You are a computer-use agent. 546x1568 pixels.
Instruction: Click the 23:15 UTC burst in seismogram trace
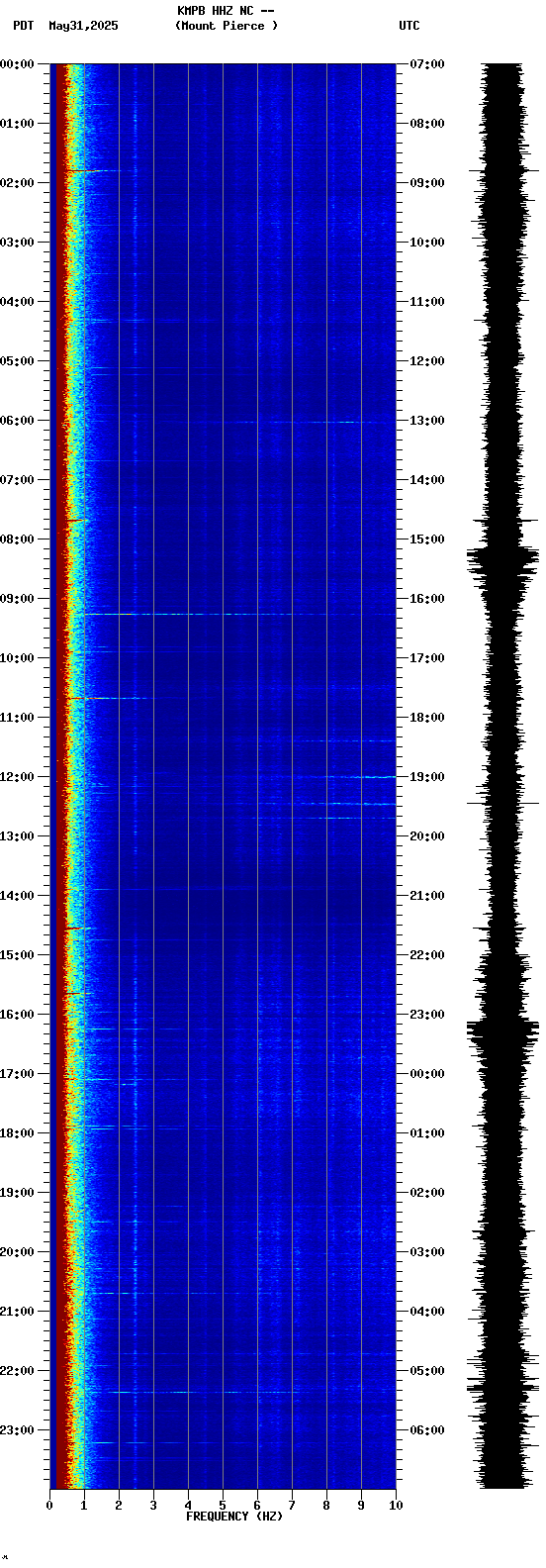pos(503,1029)
